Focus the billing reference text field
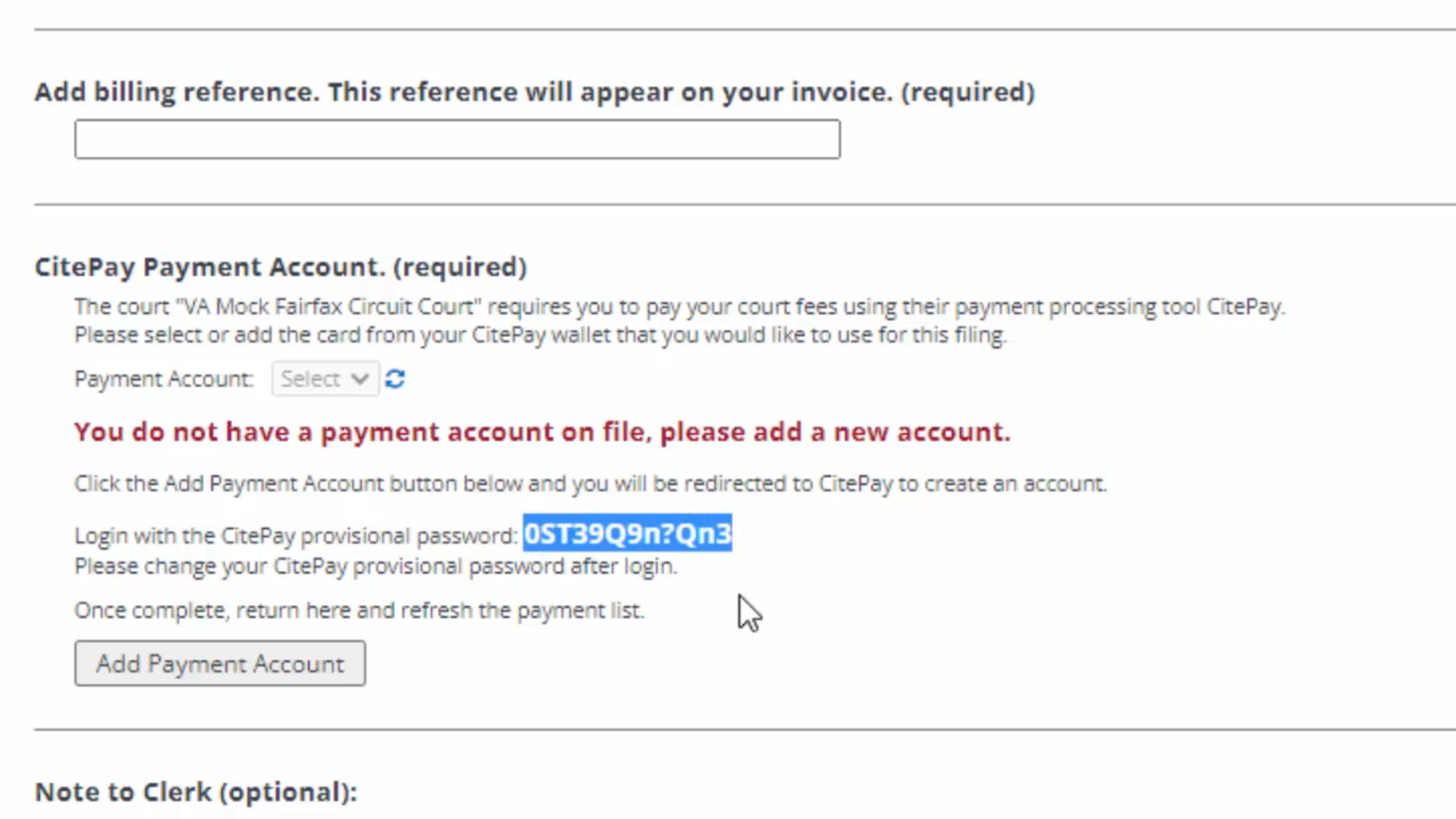Viewport: 1456px width, 819px height. [x=457, y=139]
